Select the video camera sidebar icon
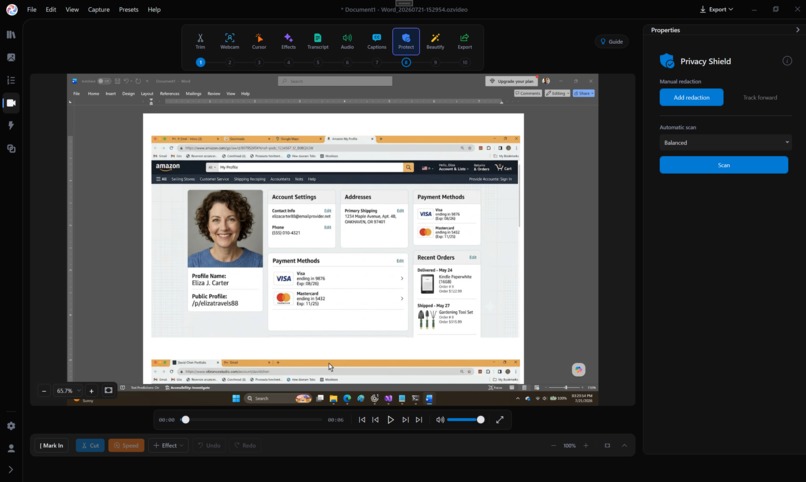The image size is (806, 482). tap(11, 103)
